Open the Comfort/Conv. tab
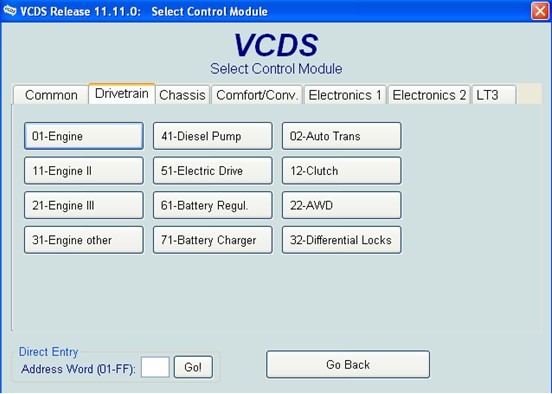The image size is (552, 394). [257, 95]
